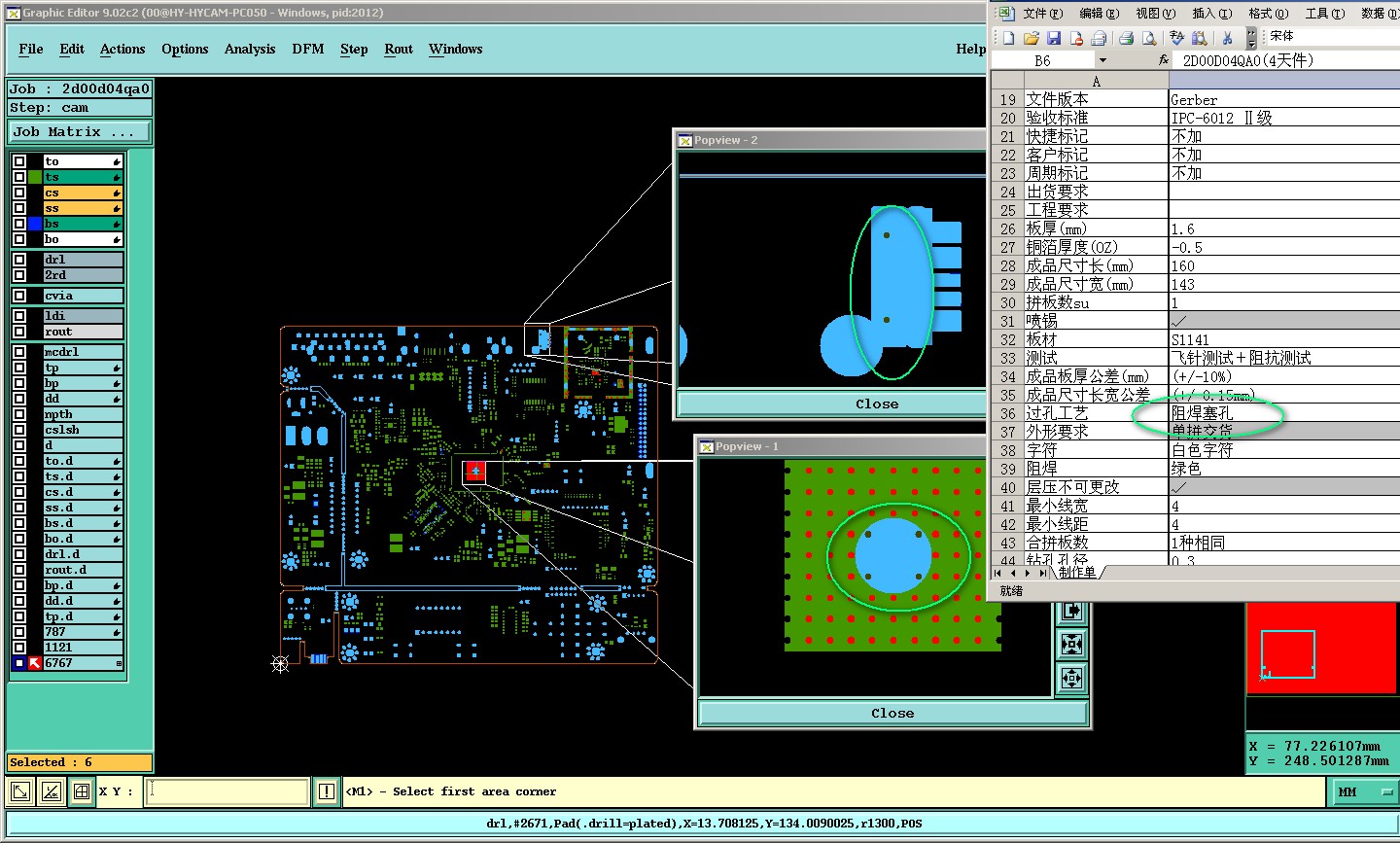Open the File menu
Screen dimensions: 1400x843
click(x=31, y=49)
